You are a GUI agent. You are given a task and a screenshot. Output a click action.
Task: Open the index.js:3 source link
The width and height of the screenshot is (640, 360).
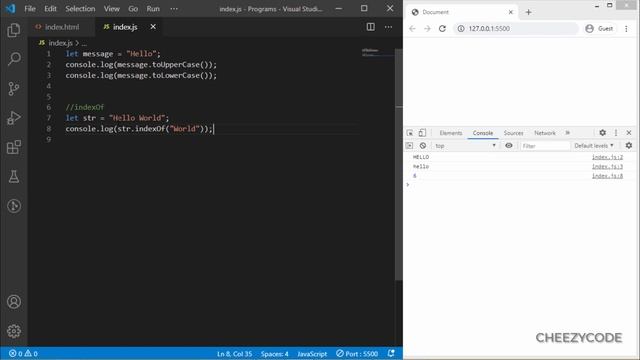tap(607, 167)
